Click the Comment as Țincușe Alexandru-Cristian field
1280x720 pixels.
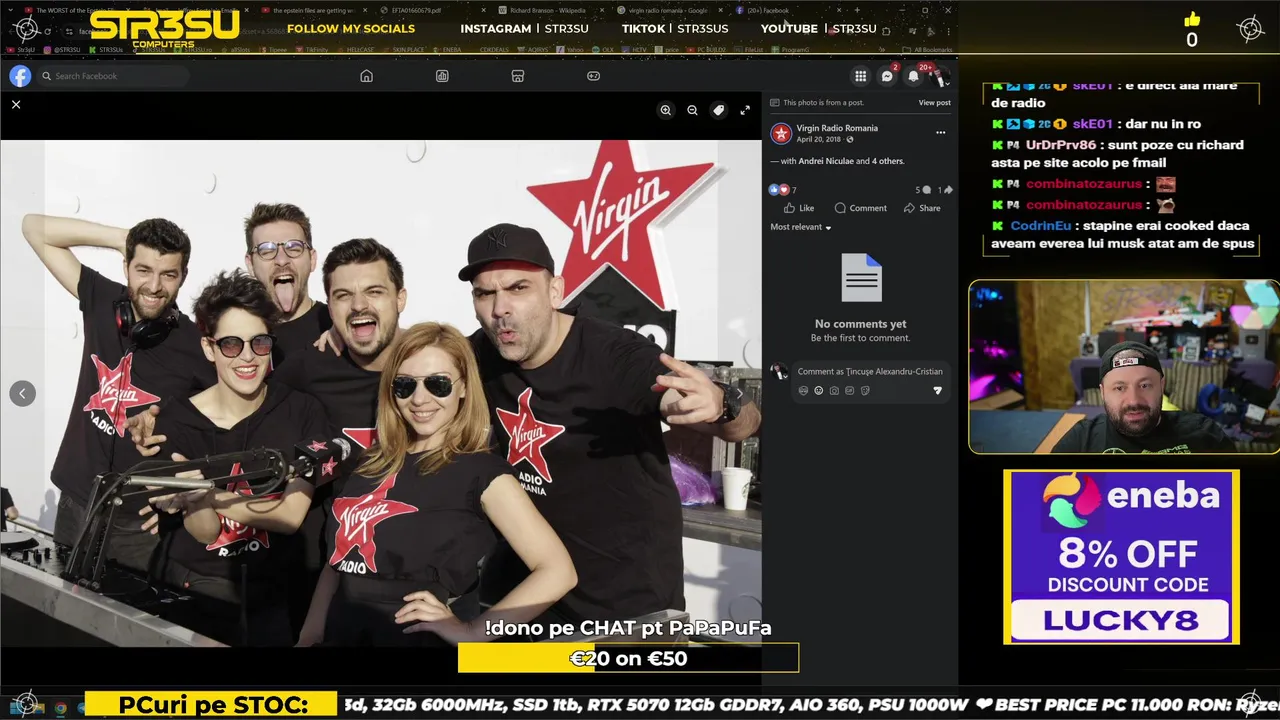870,371
